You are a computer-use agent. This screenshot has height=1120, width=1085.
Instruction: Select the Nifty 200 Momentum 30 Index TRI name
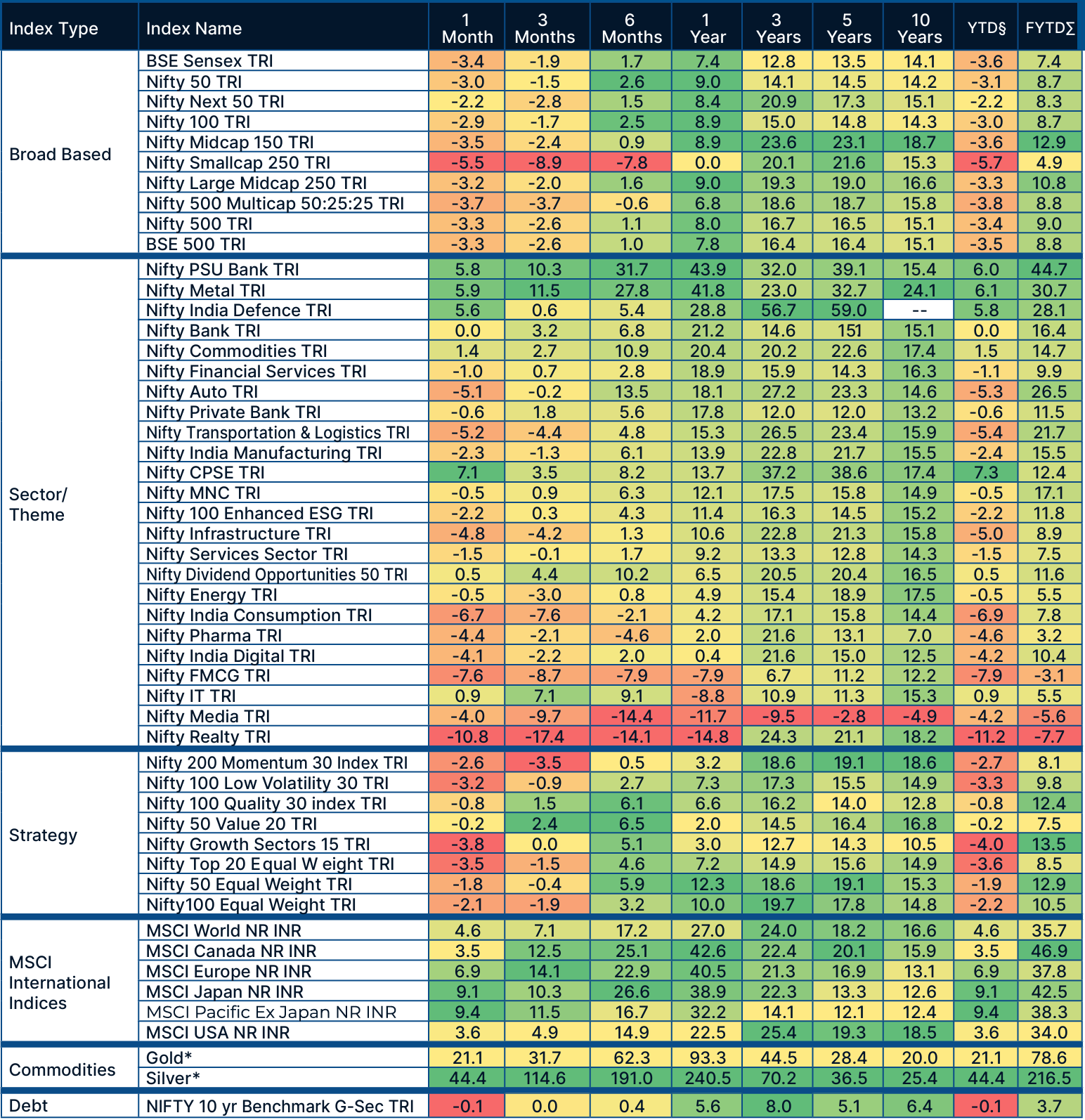(277, 763)
